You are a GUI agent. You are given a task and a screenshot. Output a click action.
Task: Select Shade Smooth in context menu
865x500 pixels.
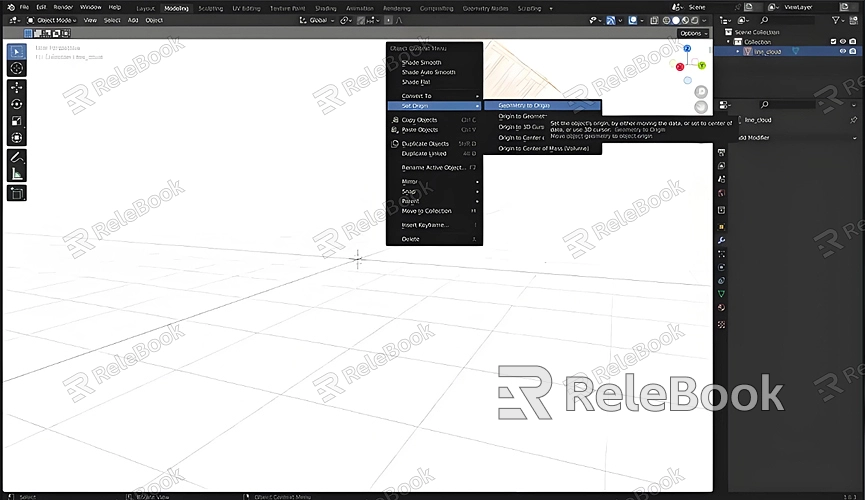click(435, 62)
